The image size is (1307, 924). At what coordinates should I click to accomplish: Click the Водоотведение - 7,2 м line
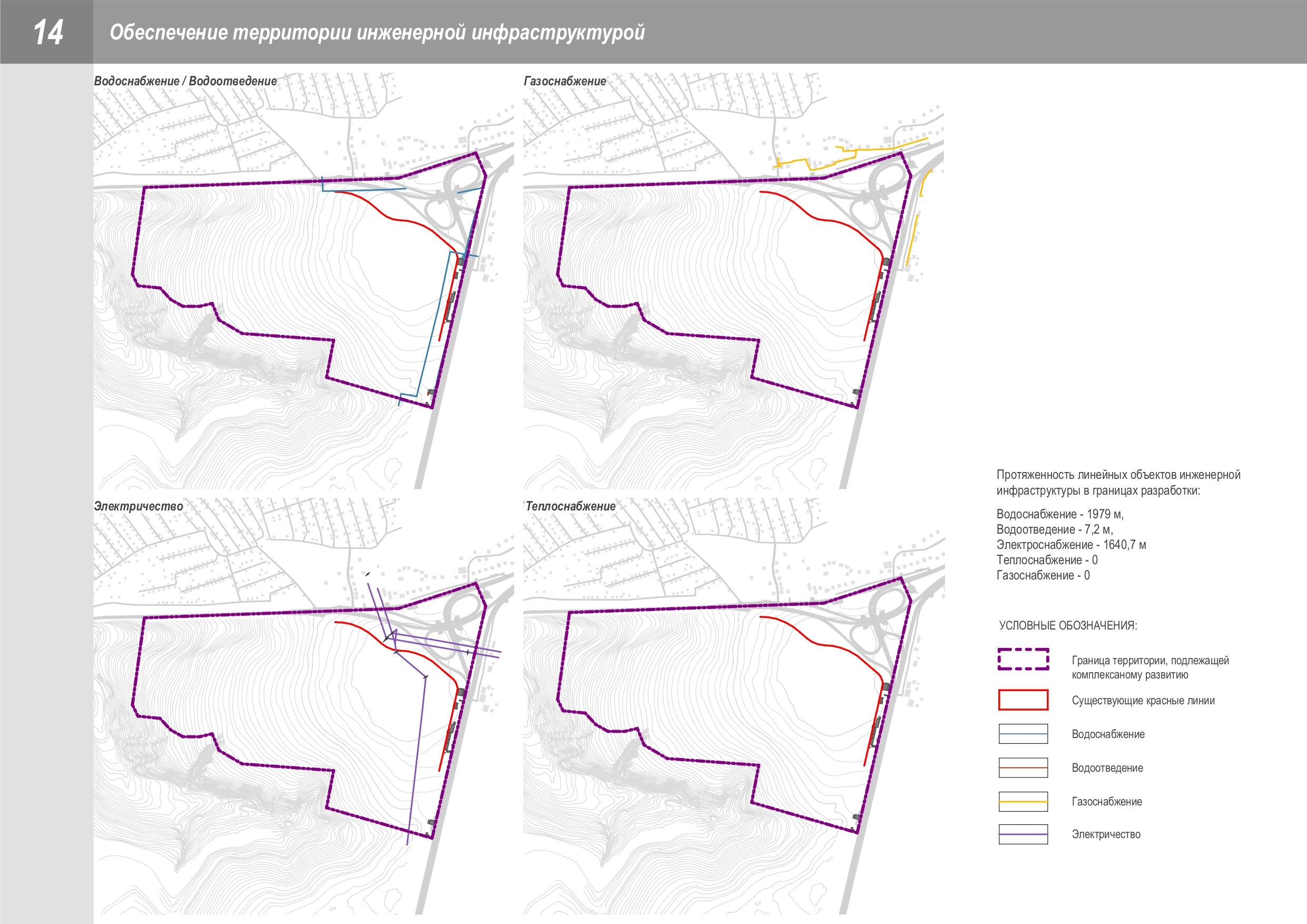point(1054,529)
